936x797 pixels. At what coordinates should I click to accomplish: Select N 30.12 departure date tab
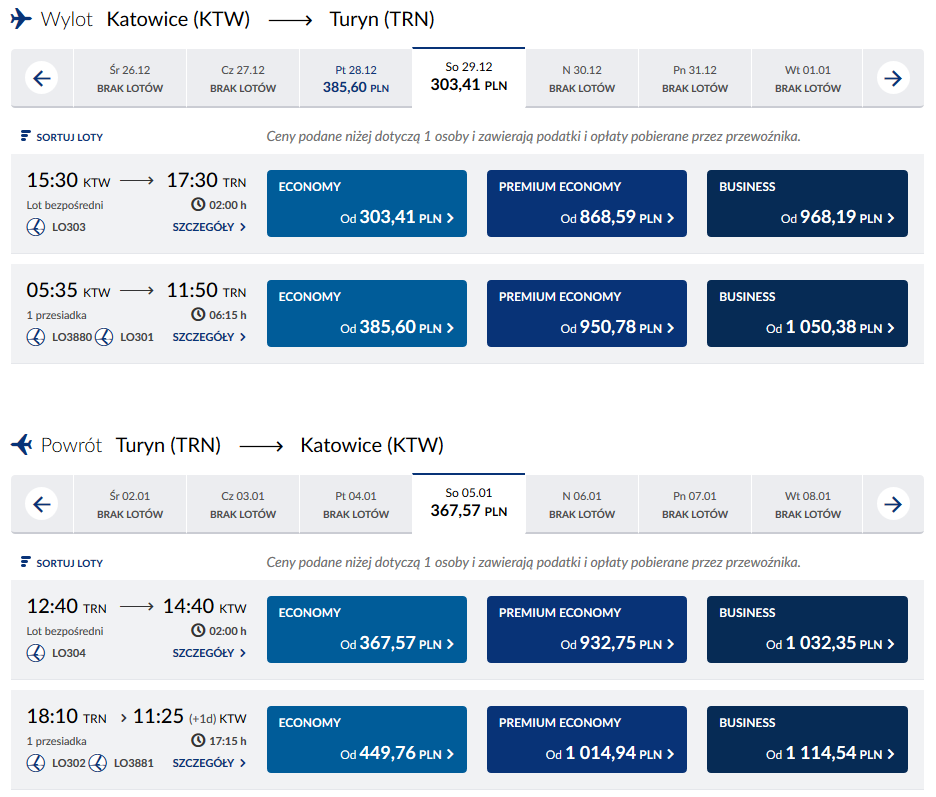(582, 78)
